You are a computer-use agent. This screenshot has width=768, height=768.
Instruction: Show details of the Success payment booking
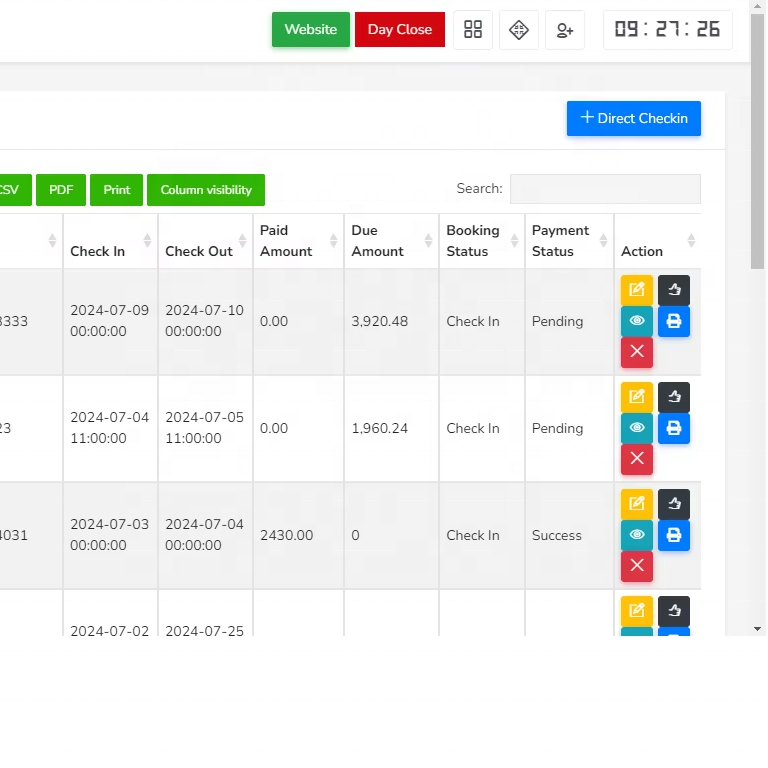coord(637,535)
